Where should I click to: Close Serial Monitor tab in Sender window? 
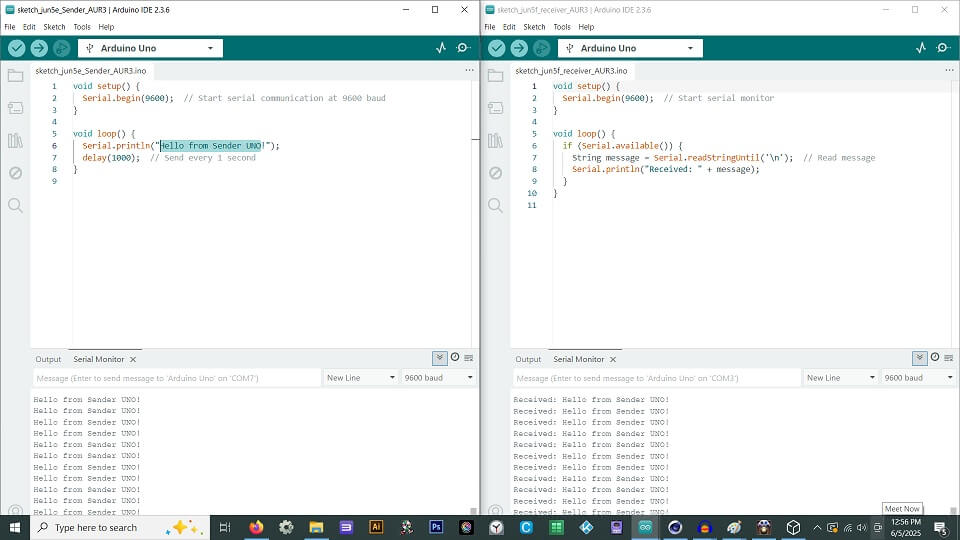[x=133, y=359]
